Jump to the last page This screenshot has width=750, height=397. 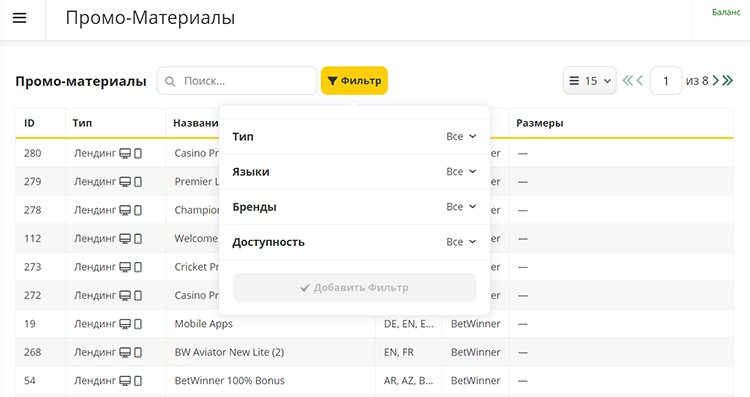(728, 81)
